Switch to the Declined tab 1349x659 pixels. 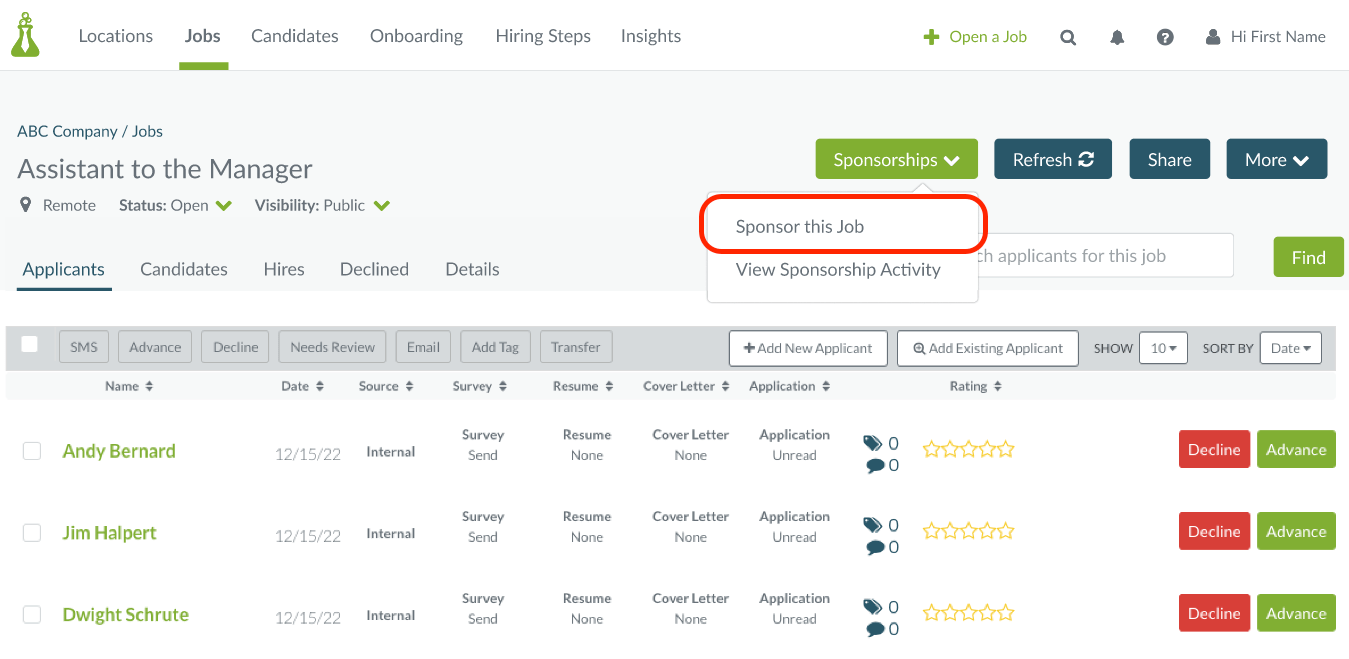(374, 269)
